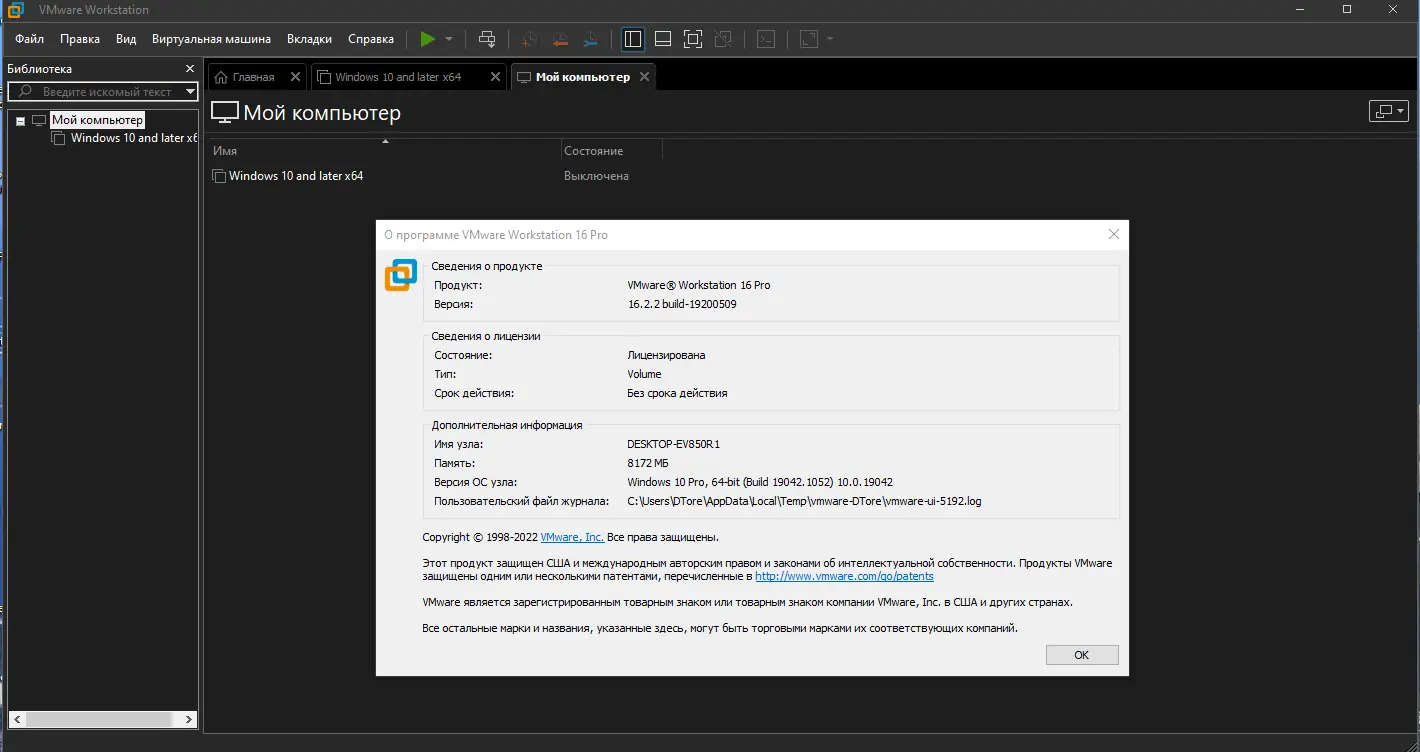The width and height of the screenshot is (1420, 752).
Task: Click the VMware, Inc. hyperlink
Action: [x=572, y=537]
